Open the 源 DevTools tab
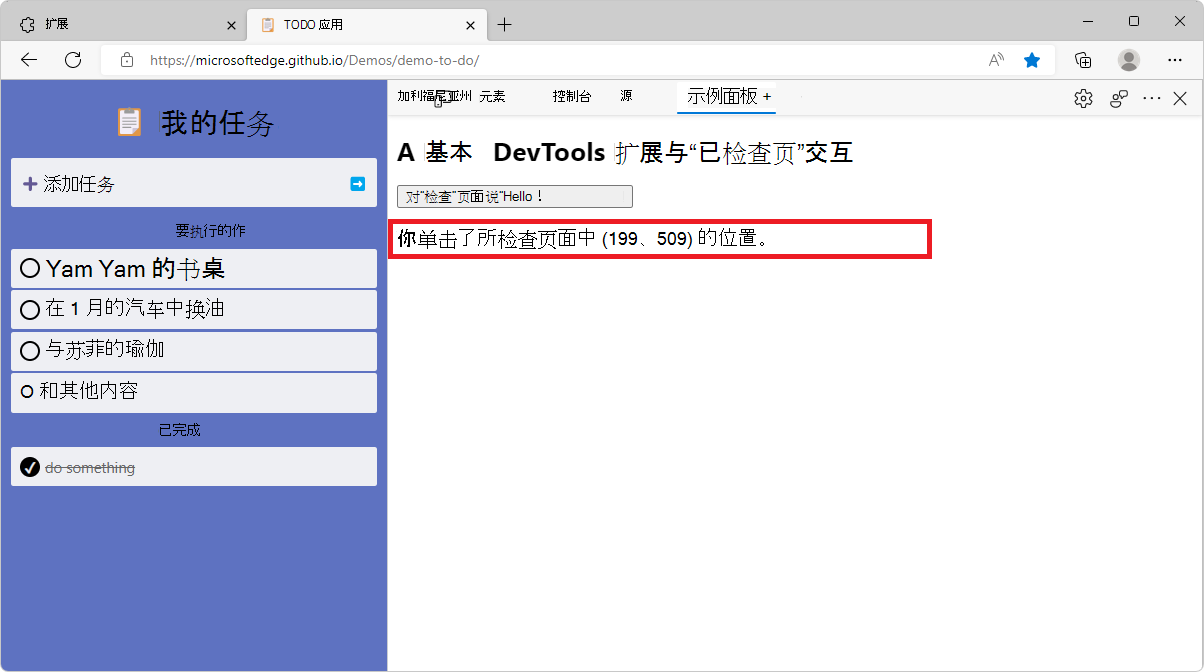 [626, 97]
